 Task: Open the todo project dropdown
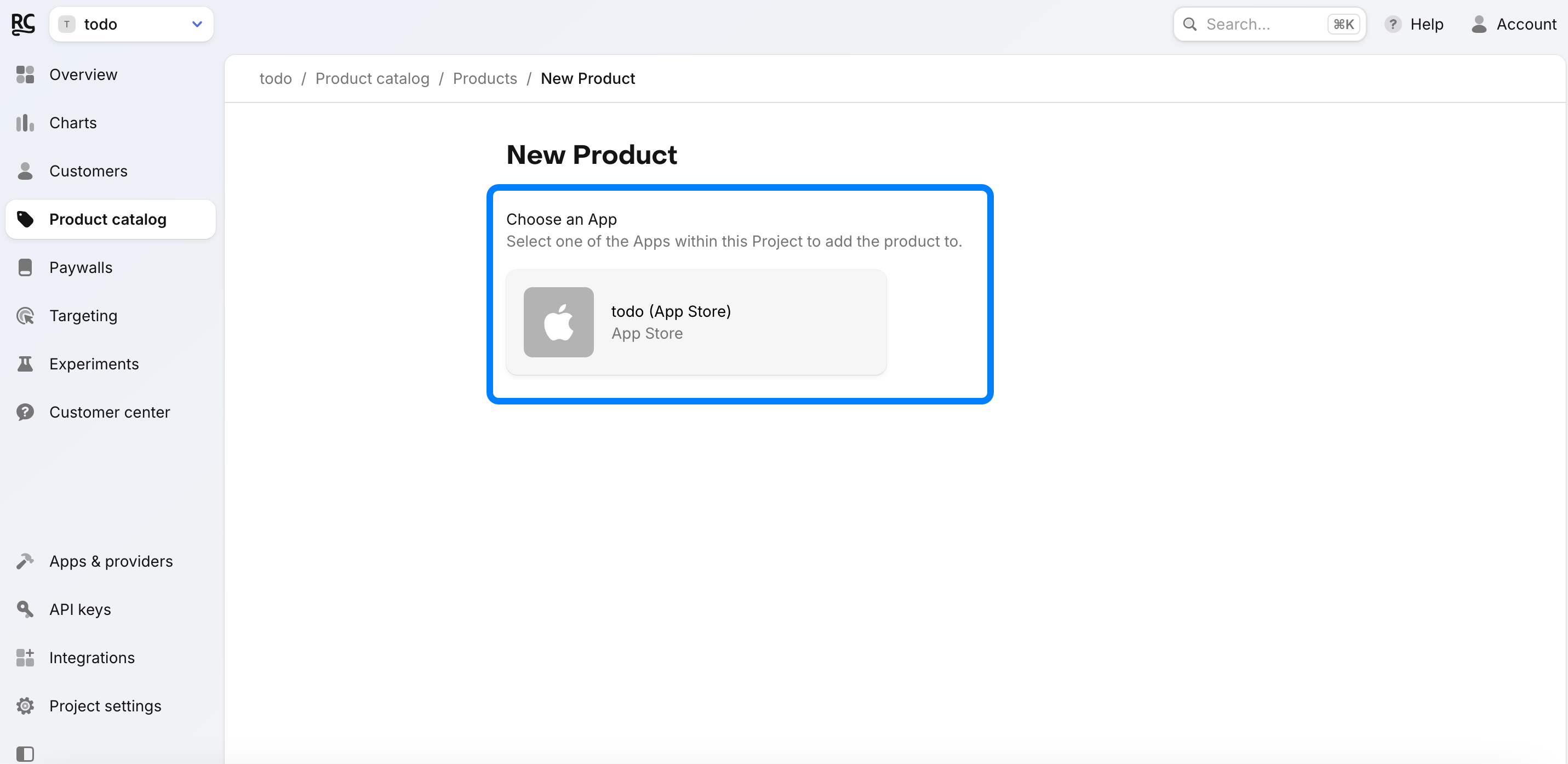131,24
